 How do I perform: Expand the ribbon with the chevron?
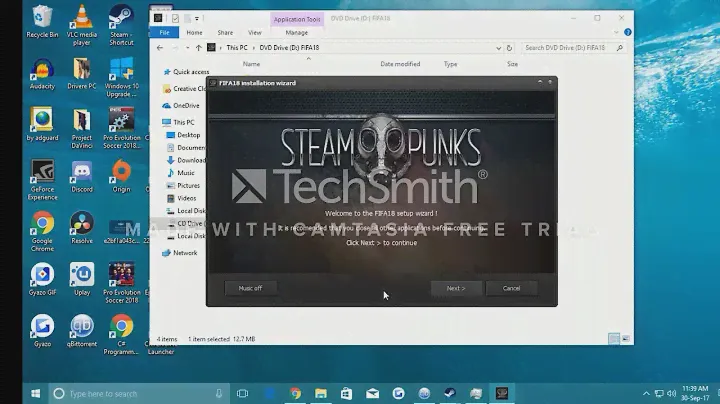tap(616, 32)
